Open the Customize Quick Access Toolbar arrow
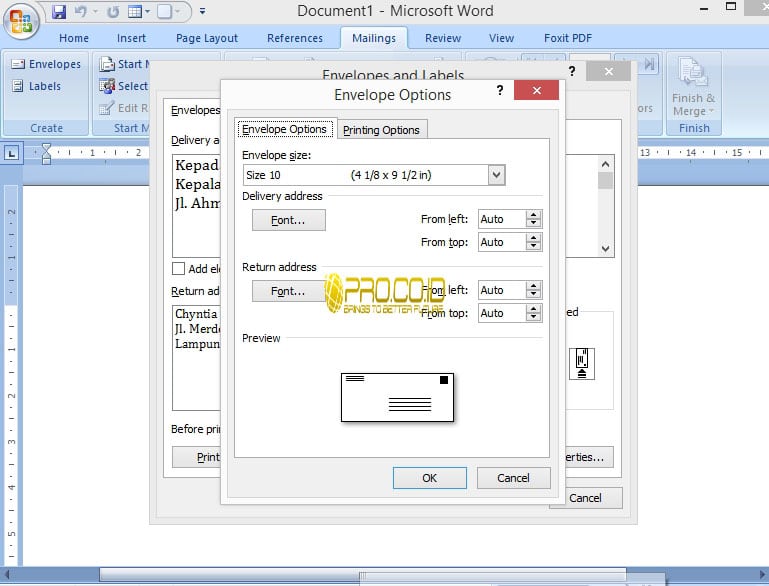769x586 pixels. point(203,11)
